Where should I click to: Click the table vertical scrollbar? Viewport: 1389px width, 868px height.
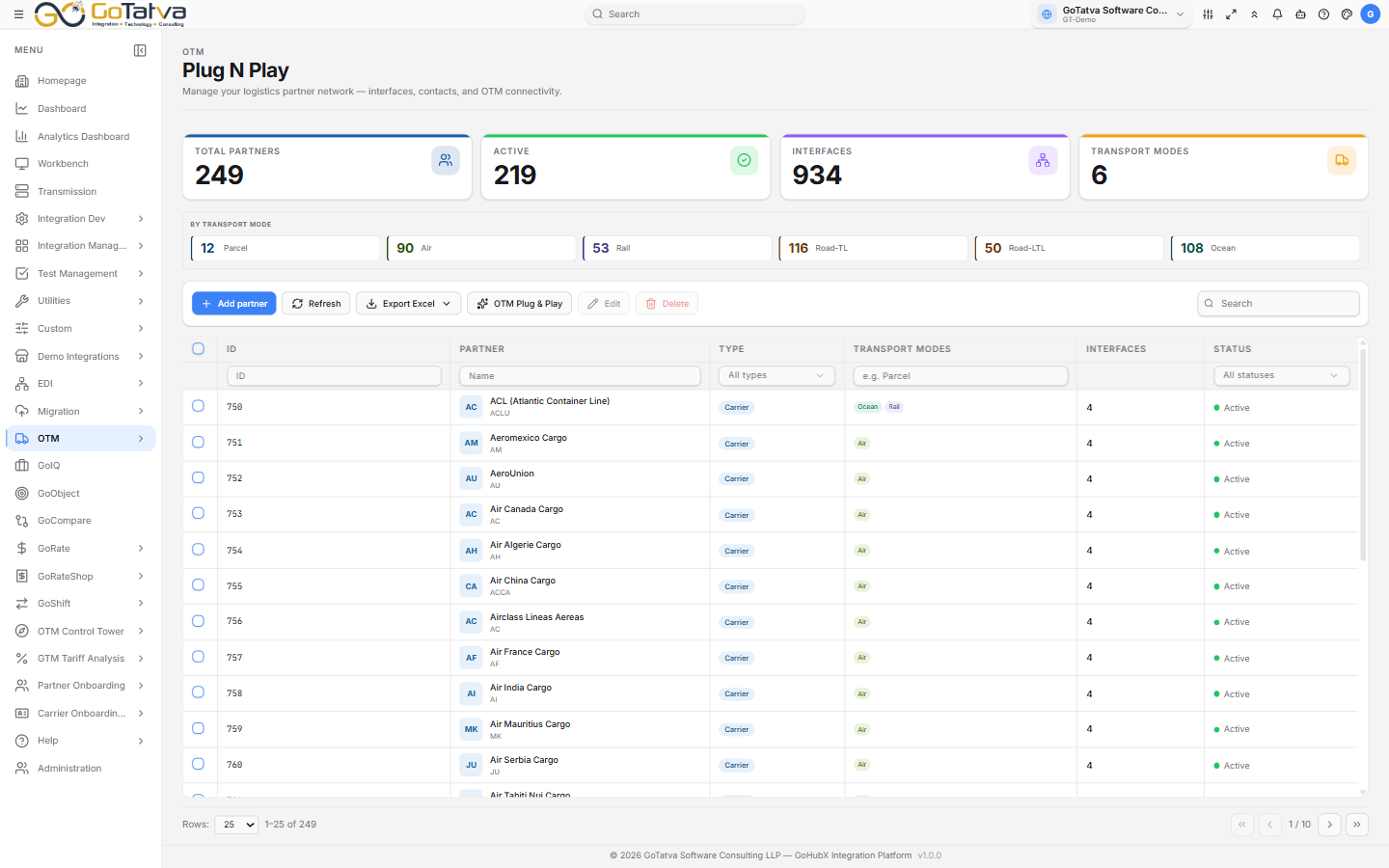1363,453
